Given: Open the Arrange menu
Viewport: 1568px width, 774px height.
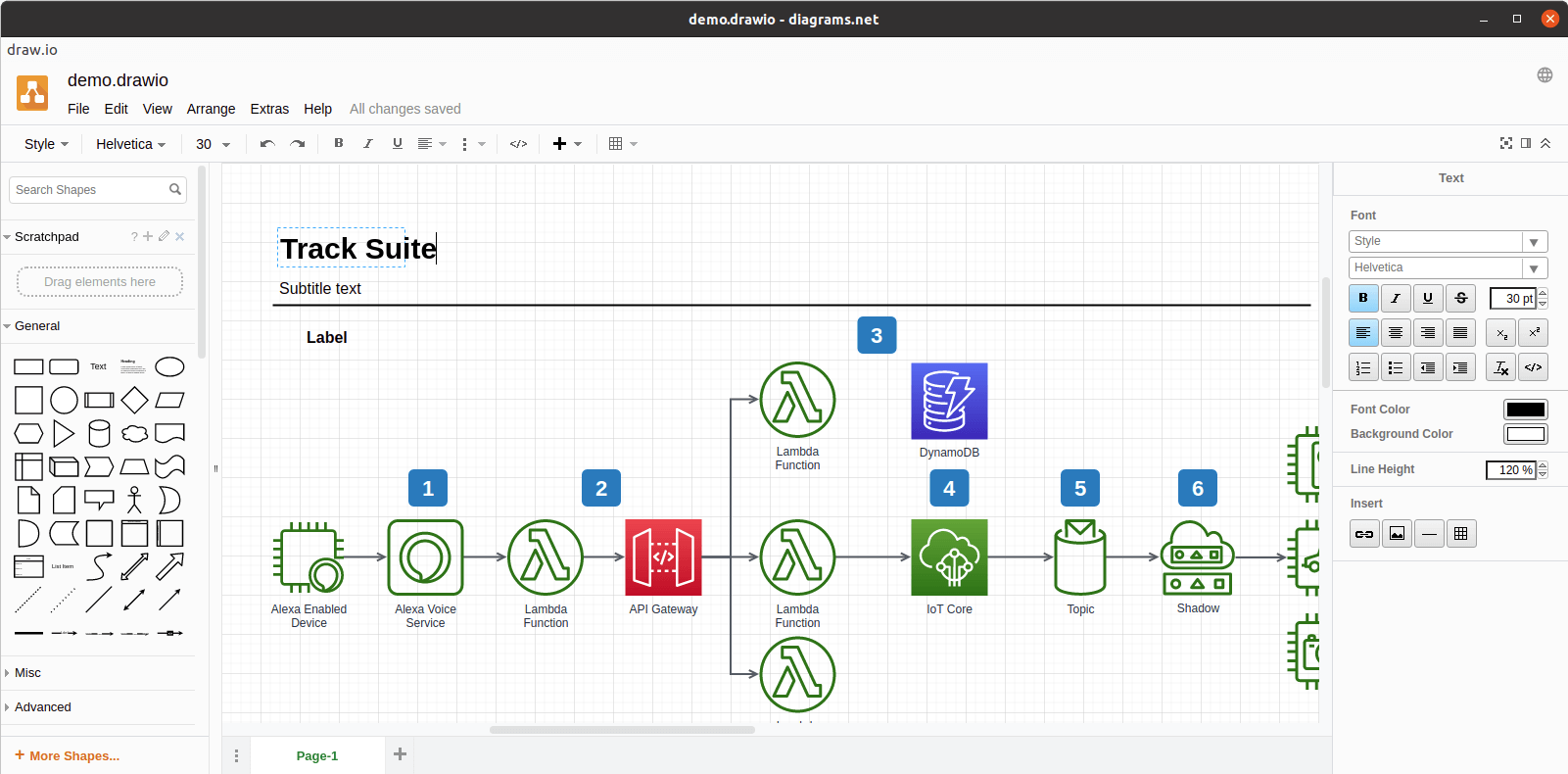Looking at the screenshot, I should (x=211, y=109).
